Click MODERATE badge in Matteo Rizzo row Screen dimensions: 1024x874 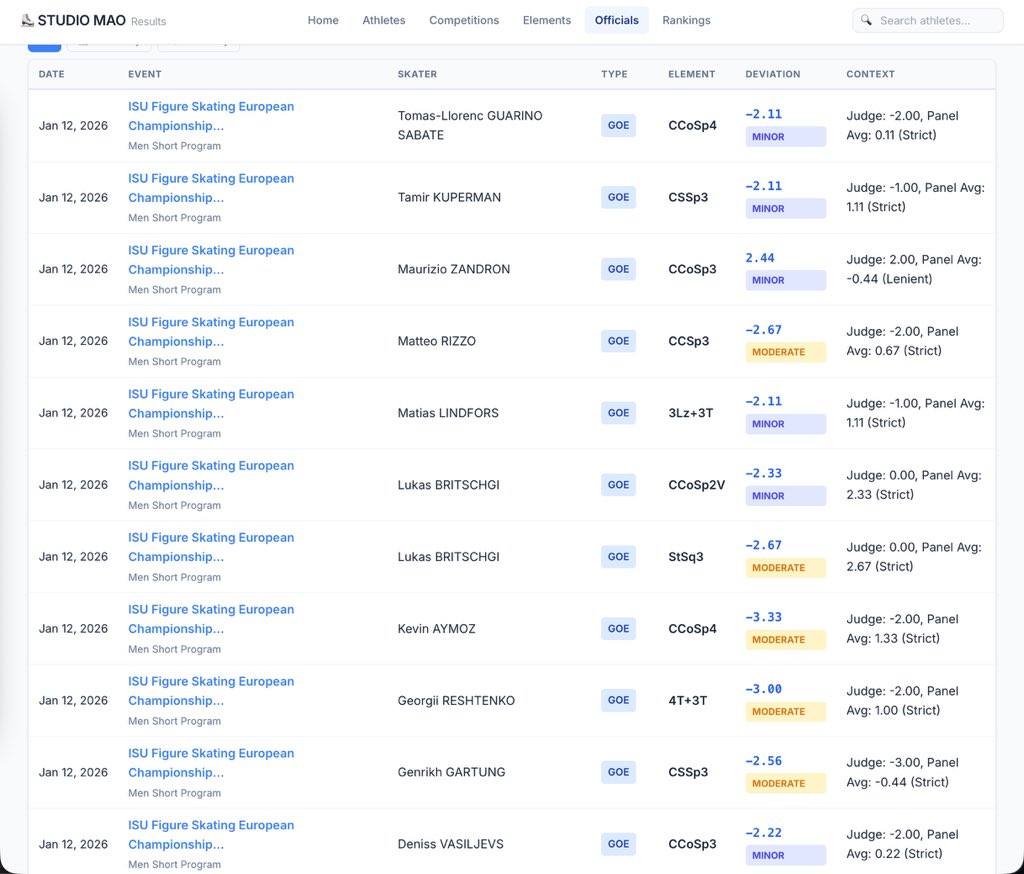[786, 352]
